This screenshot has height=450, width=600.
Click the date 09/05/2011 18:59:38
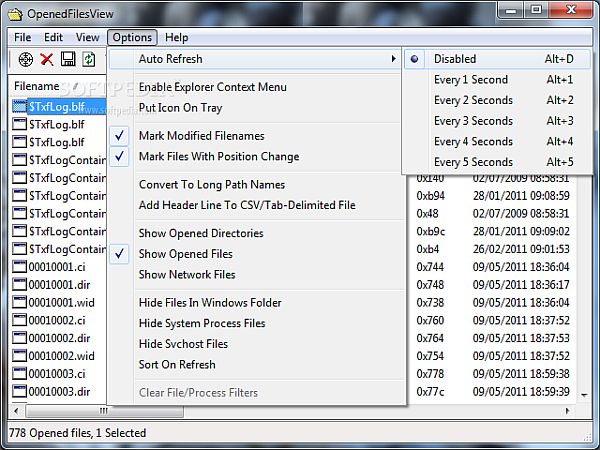point(521,373)
